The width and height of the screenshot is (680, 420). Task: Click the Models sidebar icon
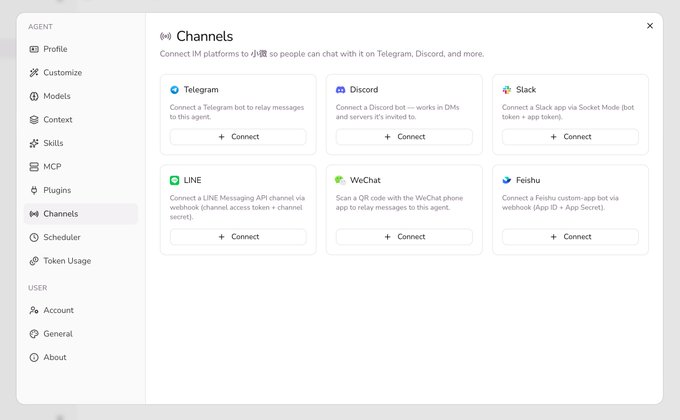coord(34,96)
